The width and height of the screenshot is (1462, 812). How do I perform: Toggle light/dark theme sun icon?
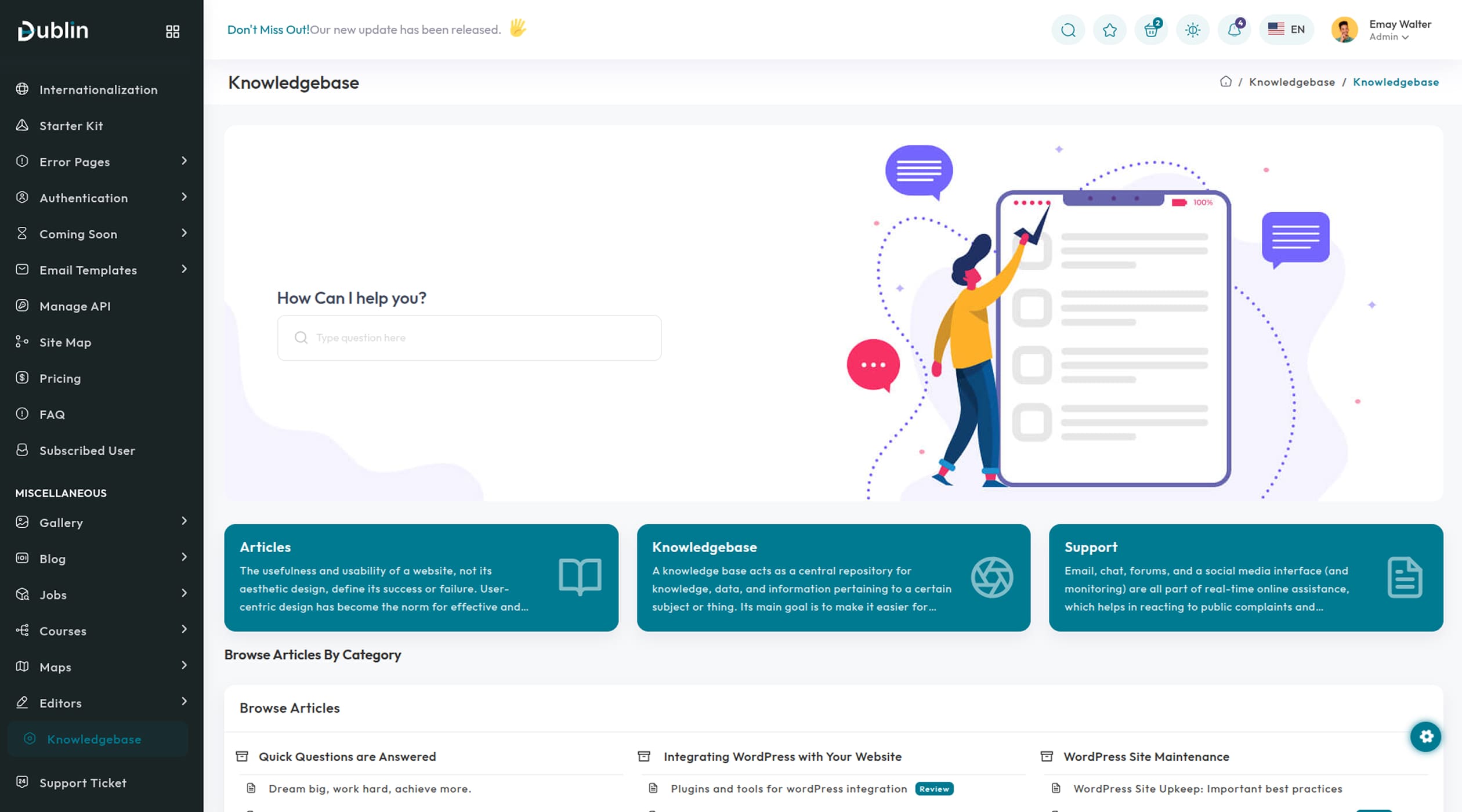(1193, 30)
